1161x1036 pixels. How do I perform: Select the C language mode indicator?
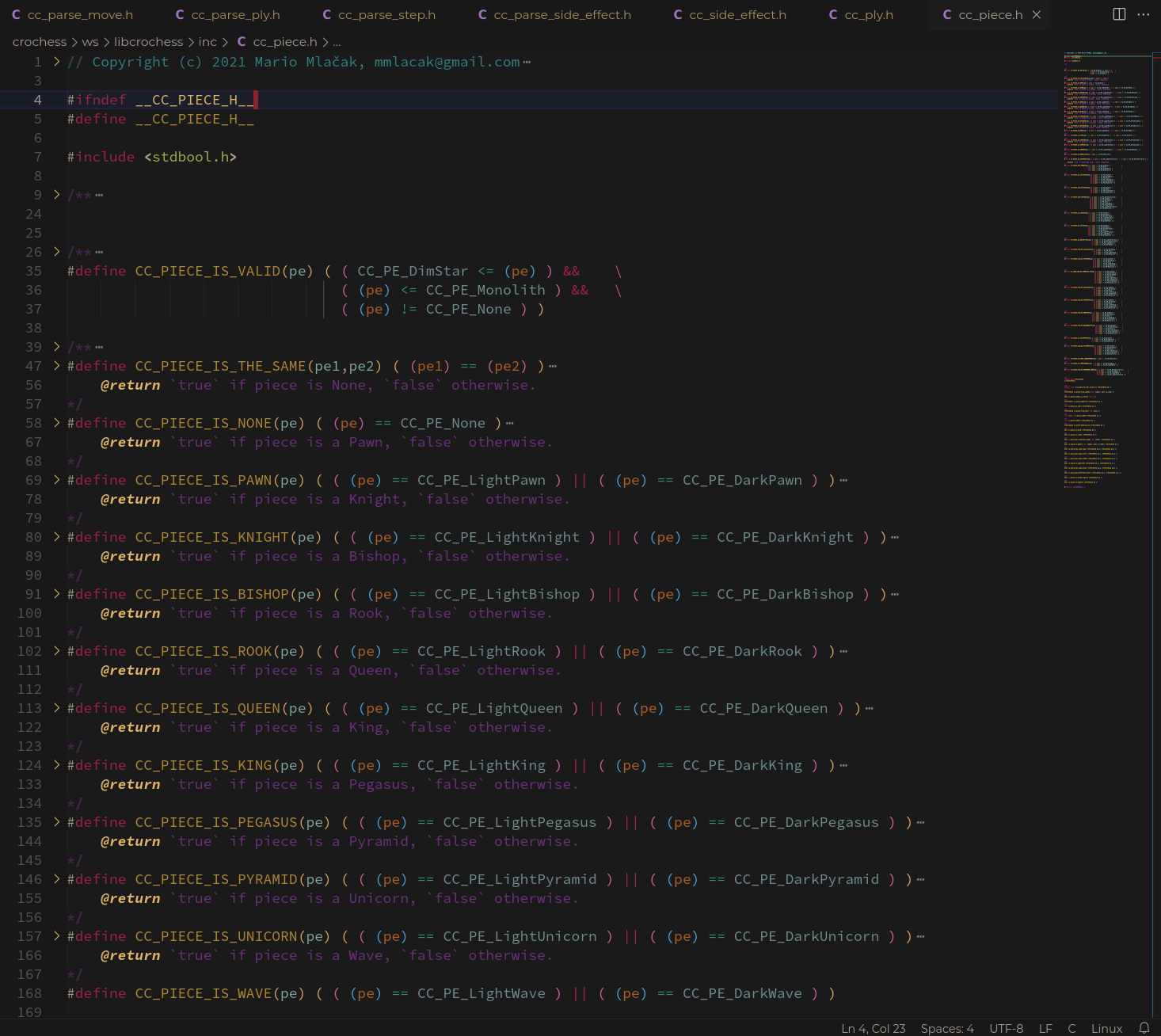1071,1028
